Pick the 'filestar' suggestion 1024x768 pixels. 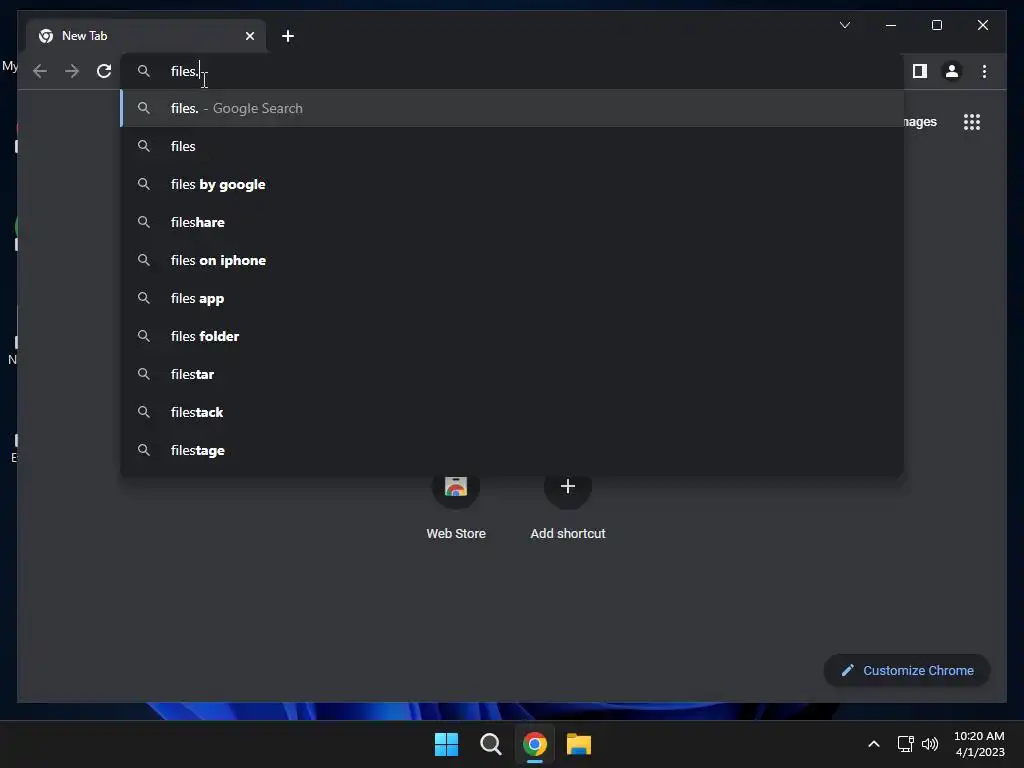pyautogui.click(x=512, y=374)
